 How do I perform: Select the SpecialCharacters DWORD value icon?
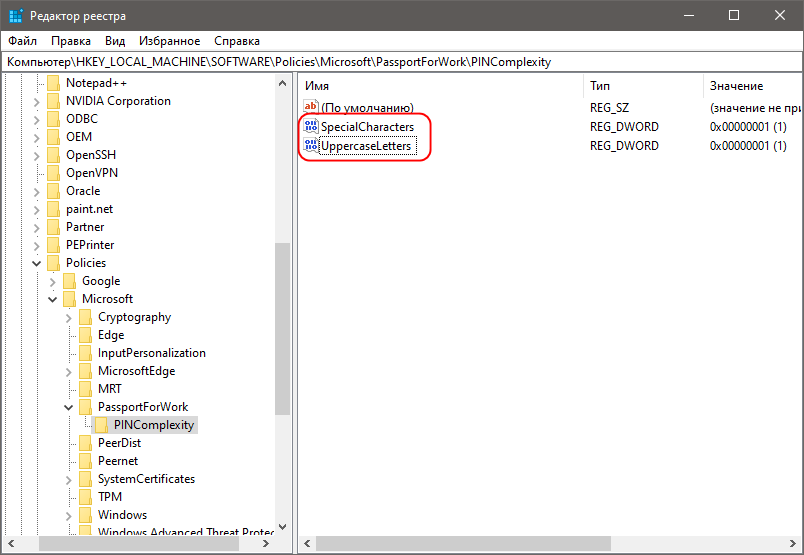311,126
